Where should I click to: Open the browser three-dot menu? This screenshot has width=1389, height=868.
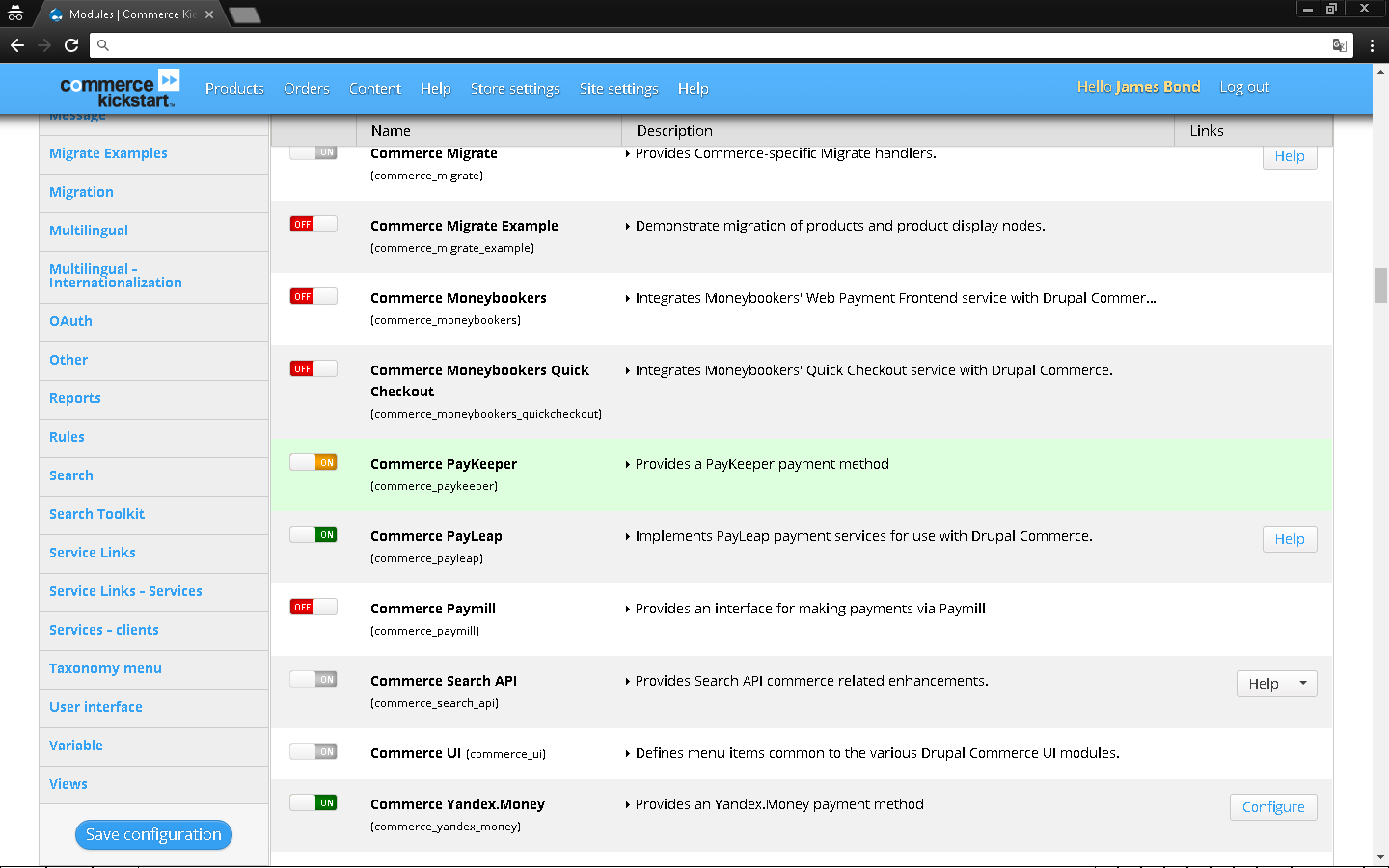click(x=1372, y=45)
